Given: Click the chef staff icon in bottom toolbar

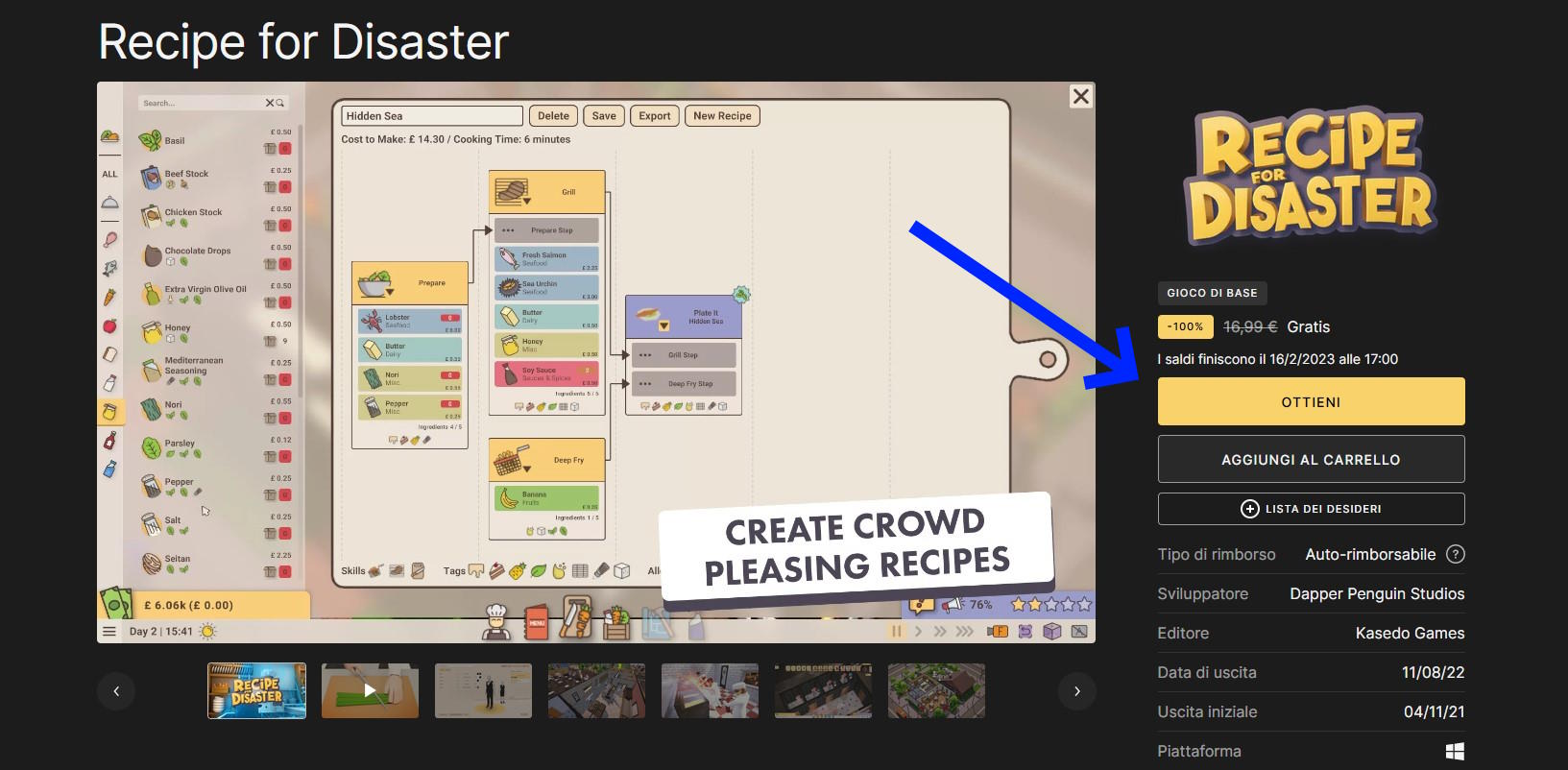Looking at the screenshot, I should tap(495, 621).
